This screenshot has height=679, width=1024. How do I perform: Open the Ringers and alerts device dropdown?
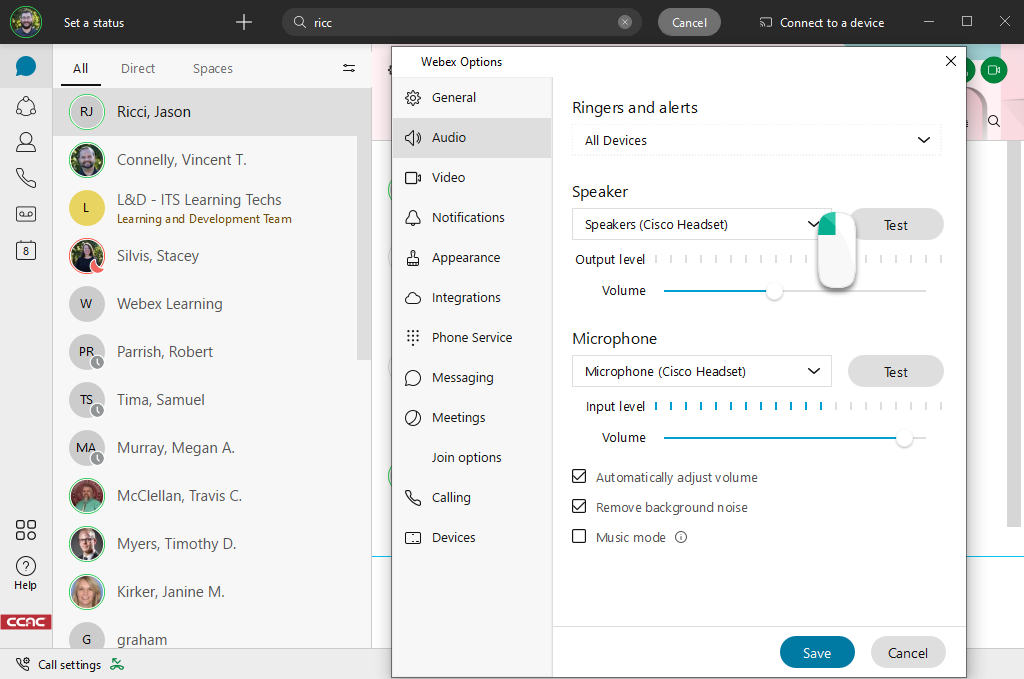point(755,140)
